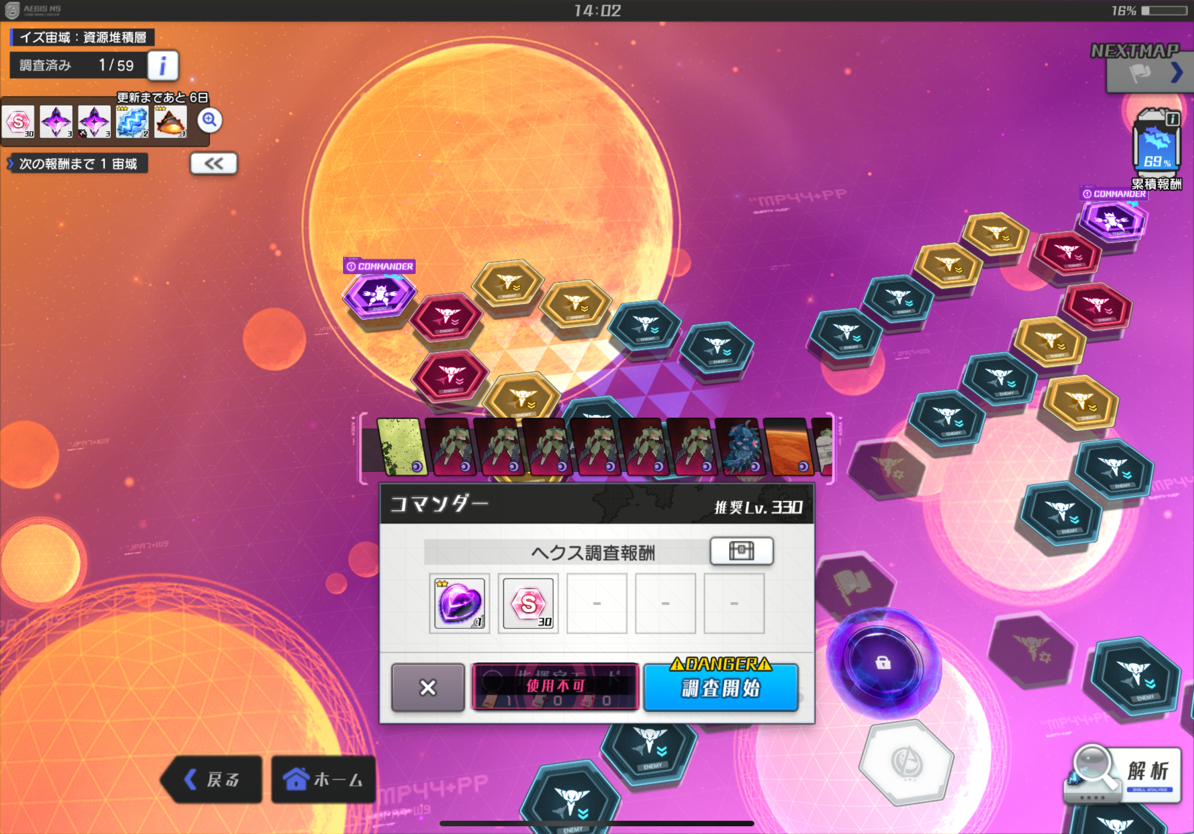Tap the 調査済み 1/59 counter
1194x834 pixels.
point(77,66)
